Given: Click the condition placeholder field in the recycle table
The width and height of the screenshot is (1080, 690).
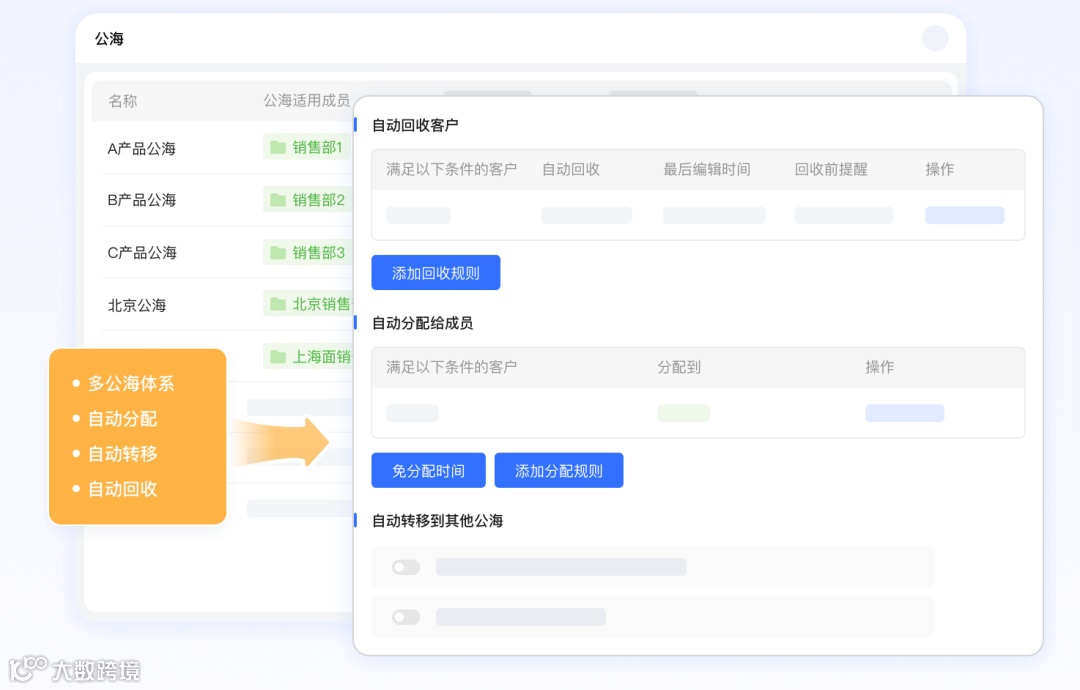Looking at the screenshot, I should point(417,215).
